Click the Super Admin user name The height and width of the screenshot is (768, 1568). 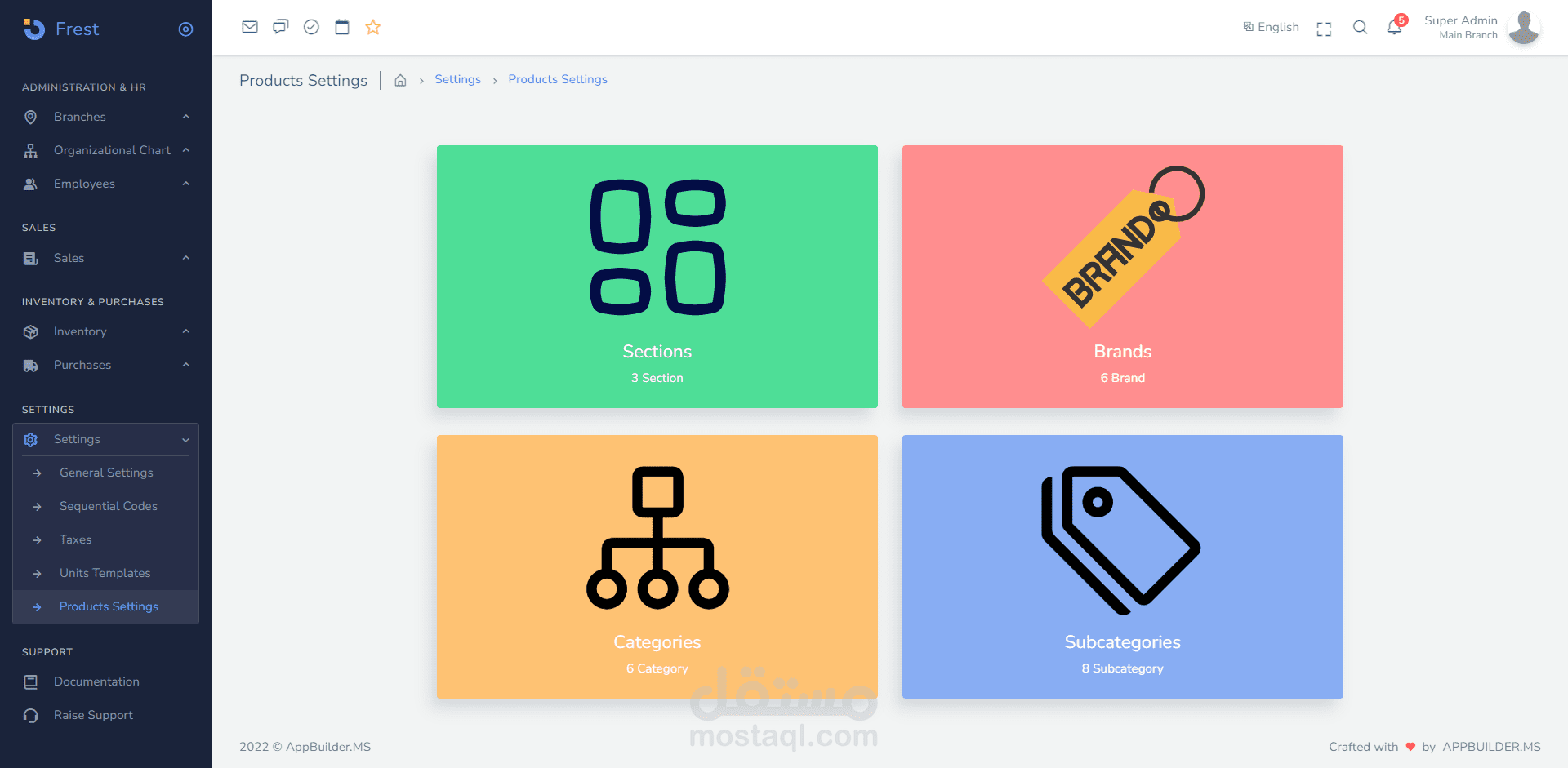coord(1461,20)
